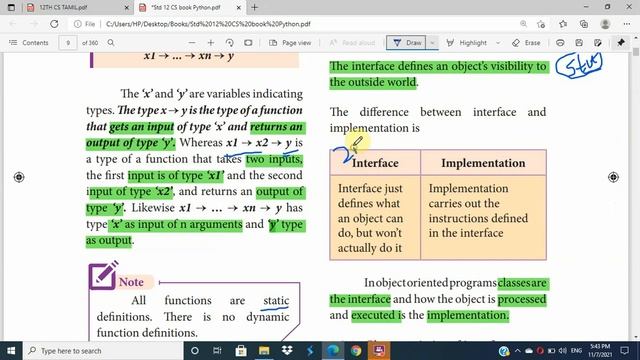The height and width of the screenshot is (360, 640).
Task: Click the File info icon in address bar
Action: (84, 24)
